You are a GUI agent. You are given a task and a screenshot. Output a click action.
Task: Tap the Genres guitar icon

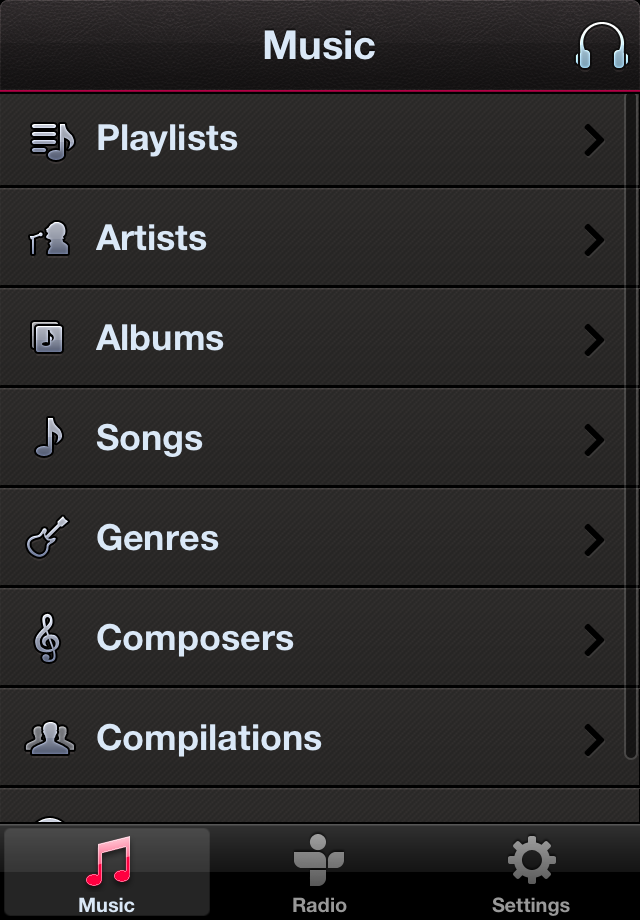click(x=47, y=538)
